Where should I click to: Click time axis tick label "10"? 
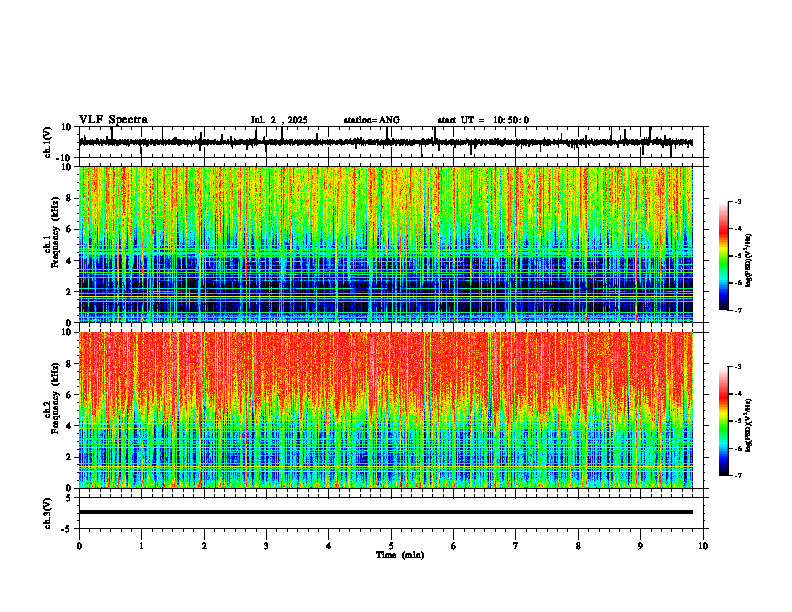tap(703, 546)
